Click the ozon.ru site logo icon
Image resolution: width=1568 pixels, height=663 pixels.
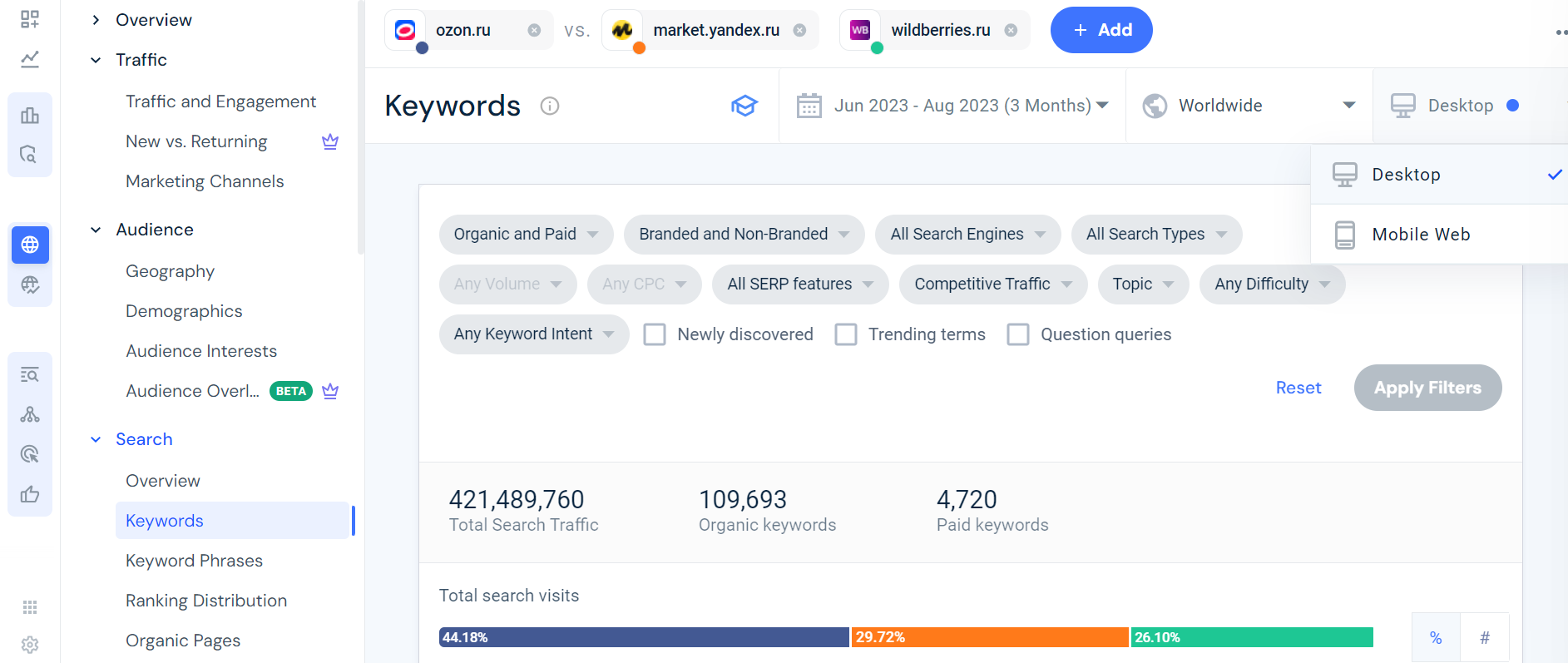[405, 30]
